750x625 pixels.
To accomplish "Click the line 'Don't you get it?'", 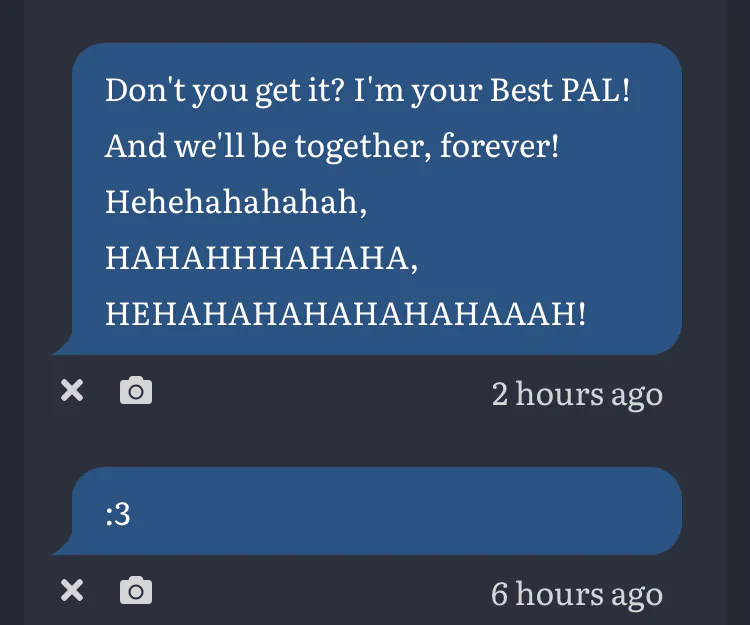I will (x=225, y=90).
